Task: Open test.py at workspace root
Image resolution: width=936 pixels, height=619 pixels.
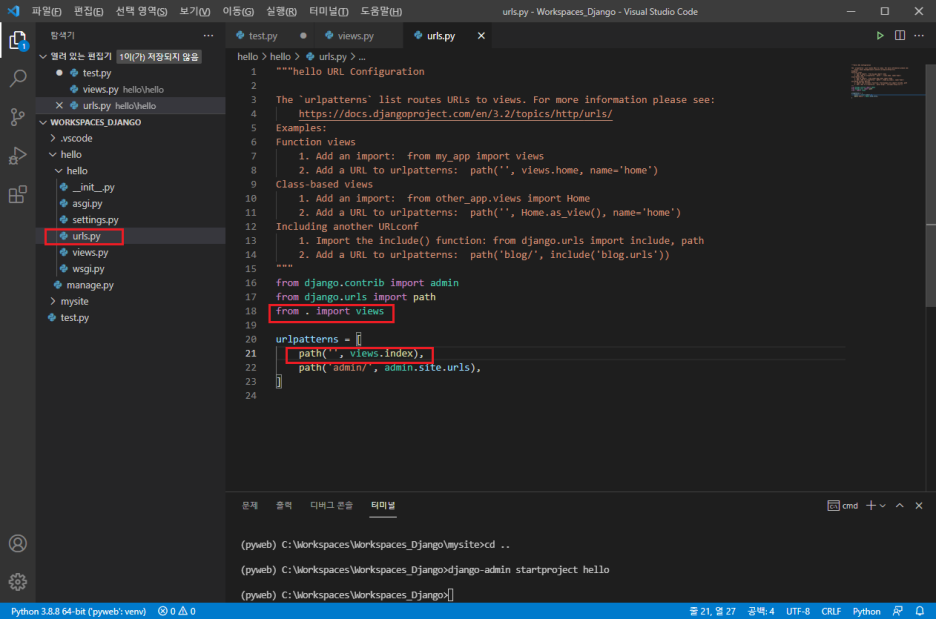Action: (x=75, y=318)
